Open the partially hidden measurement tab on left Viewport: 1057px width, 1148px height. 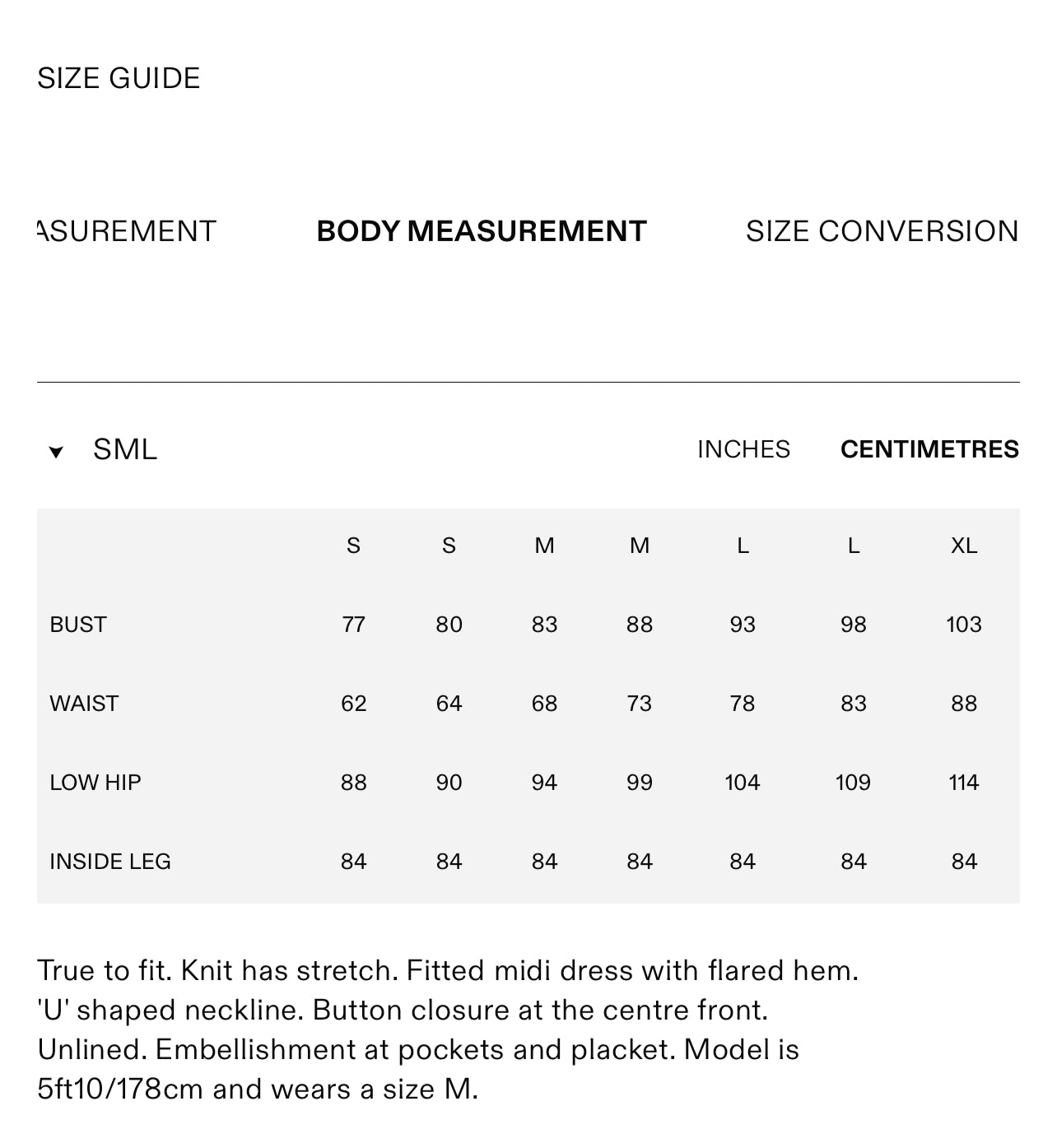127,231
